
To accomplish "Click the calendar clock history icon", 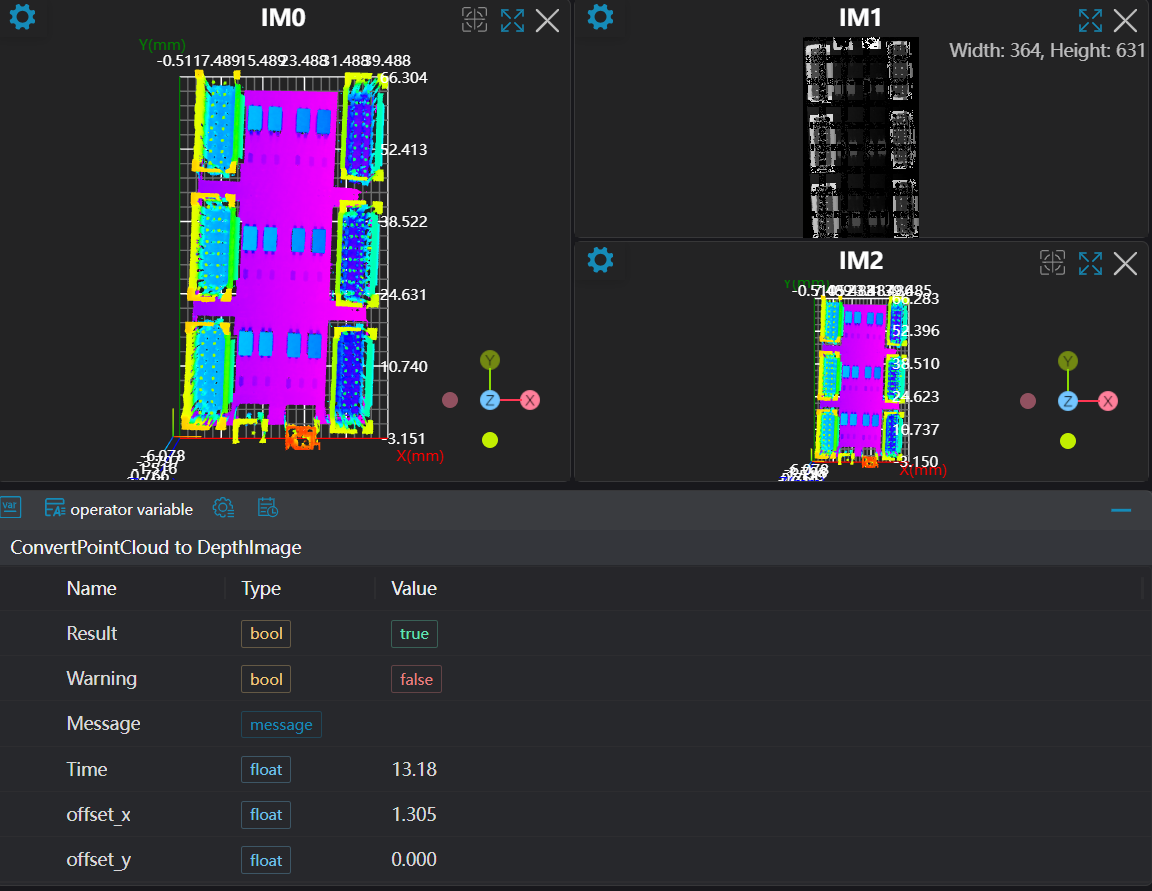I will 267,508.
